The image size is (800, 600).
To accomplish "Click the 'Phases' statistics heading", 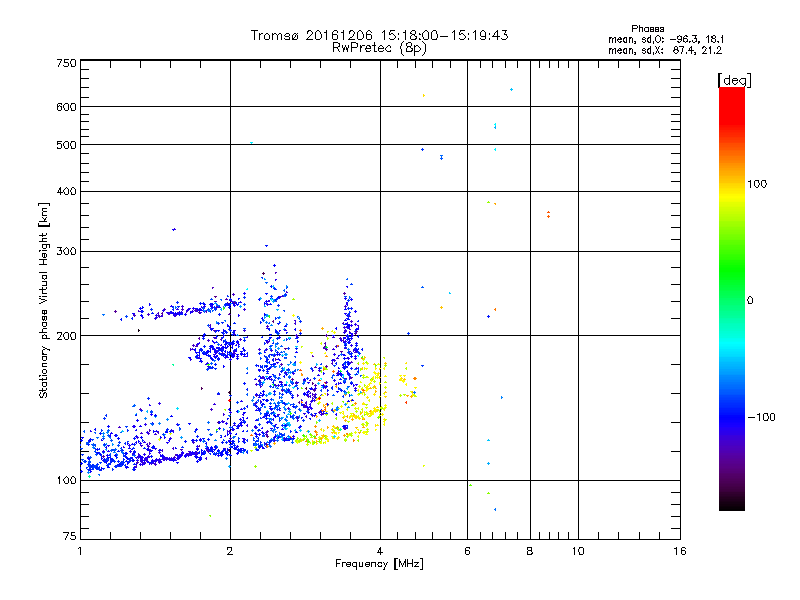I will click(647, 29).
